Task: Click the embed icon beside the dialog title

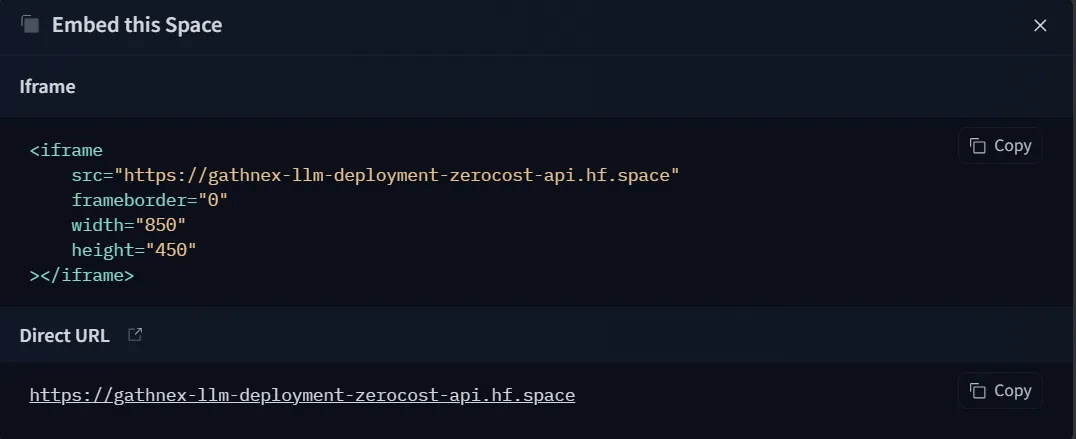Action: (30, 25)
